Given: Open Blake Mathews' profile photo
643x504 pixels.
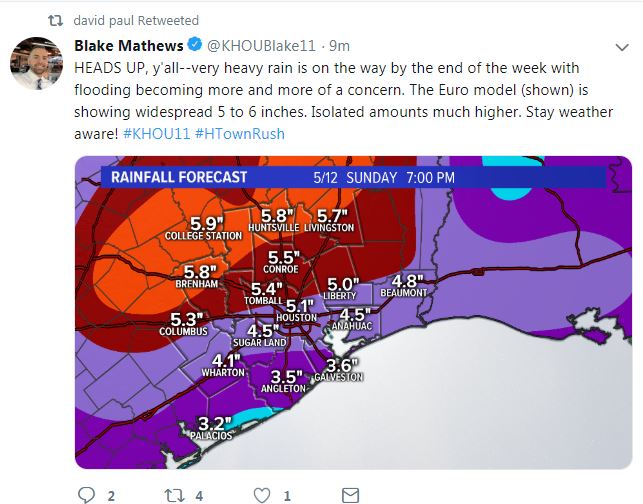Looking at the screenshot, I should click(38, 66).
